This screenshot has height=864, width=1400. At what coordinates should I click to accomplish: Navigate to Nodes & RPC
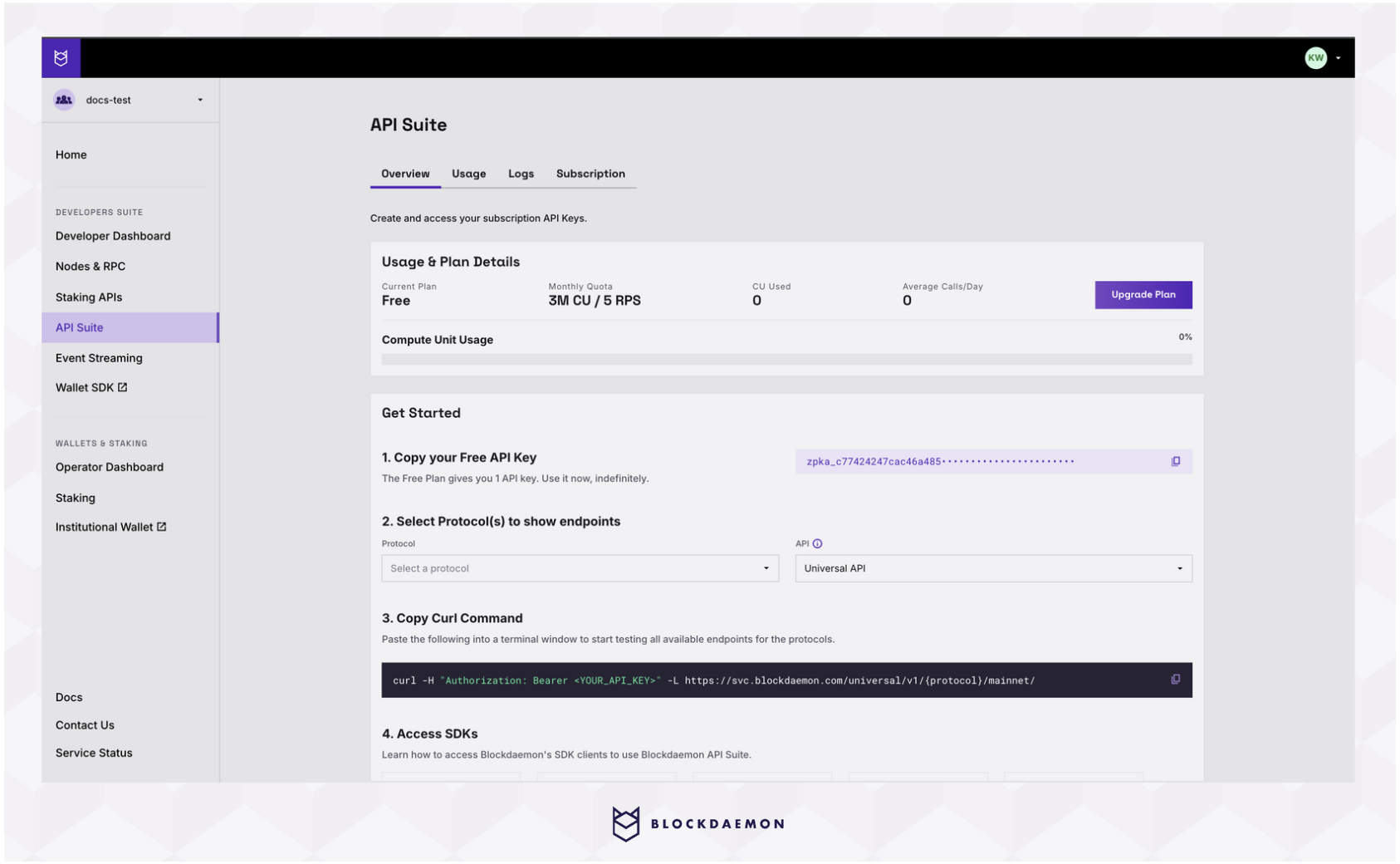point(91,266)
